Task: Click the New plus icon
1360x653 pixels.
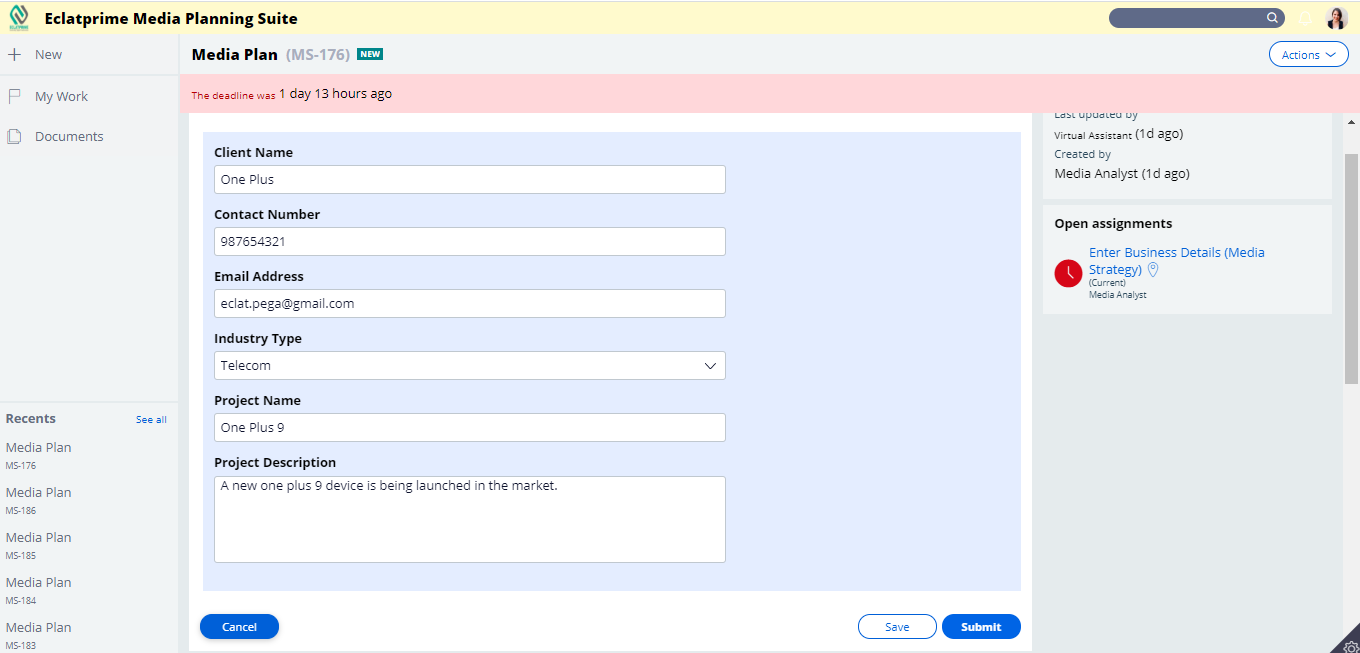Action: click(x=15, y=55)
